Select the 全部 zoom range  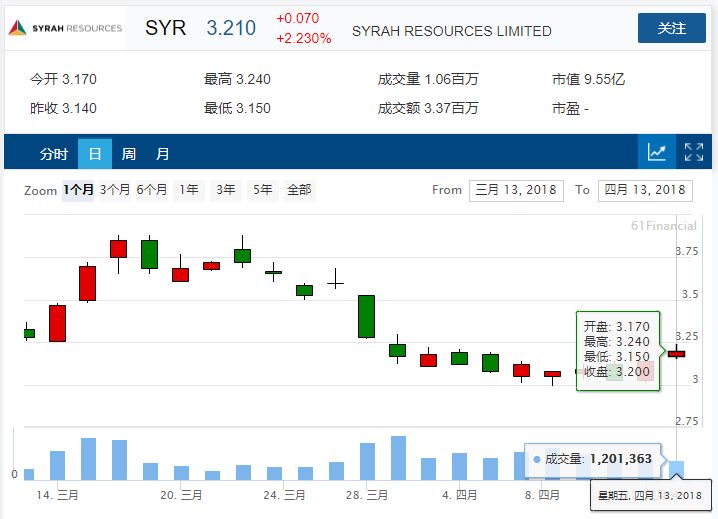(x=299, y=190)
